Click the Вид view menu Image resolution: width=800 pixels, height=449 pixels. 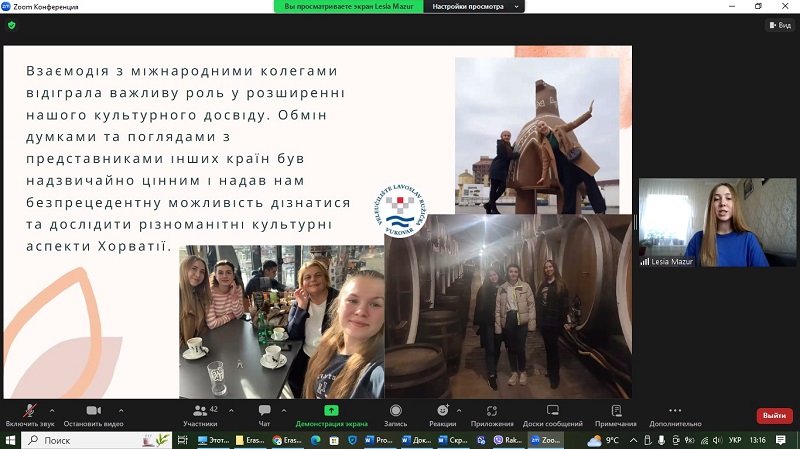(779, 25)
